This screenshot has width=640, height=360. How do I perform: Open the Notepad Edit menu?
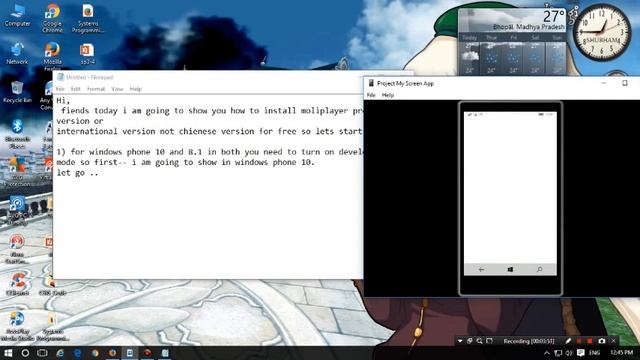(x=76, y=89)
